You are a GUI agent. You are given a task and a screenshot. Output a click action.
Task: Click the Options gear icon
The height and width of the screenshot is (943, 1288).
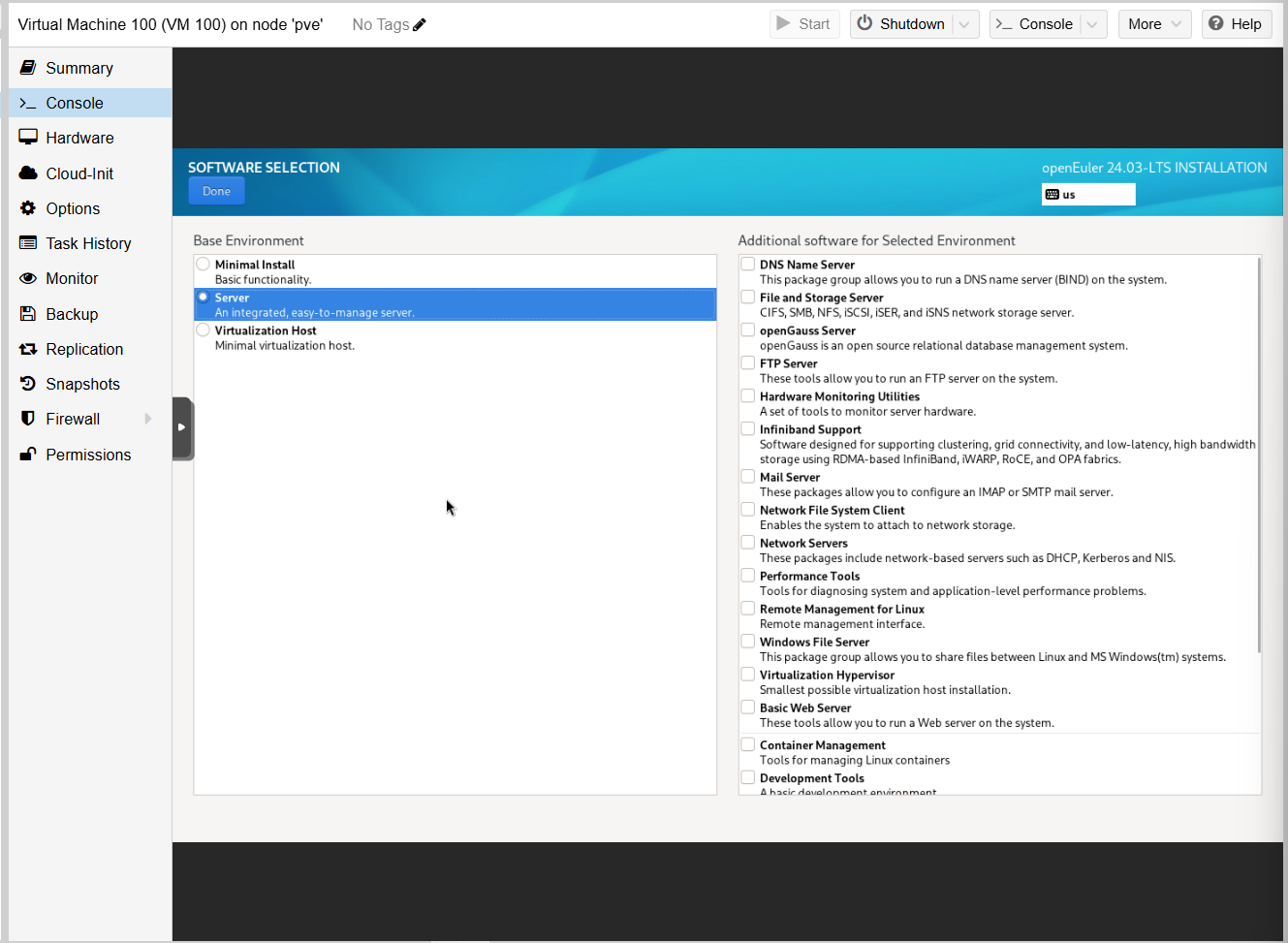[x=28, y=208]
